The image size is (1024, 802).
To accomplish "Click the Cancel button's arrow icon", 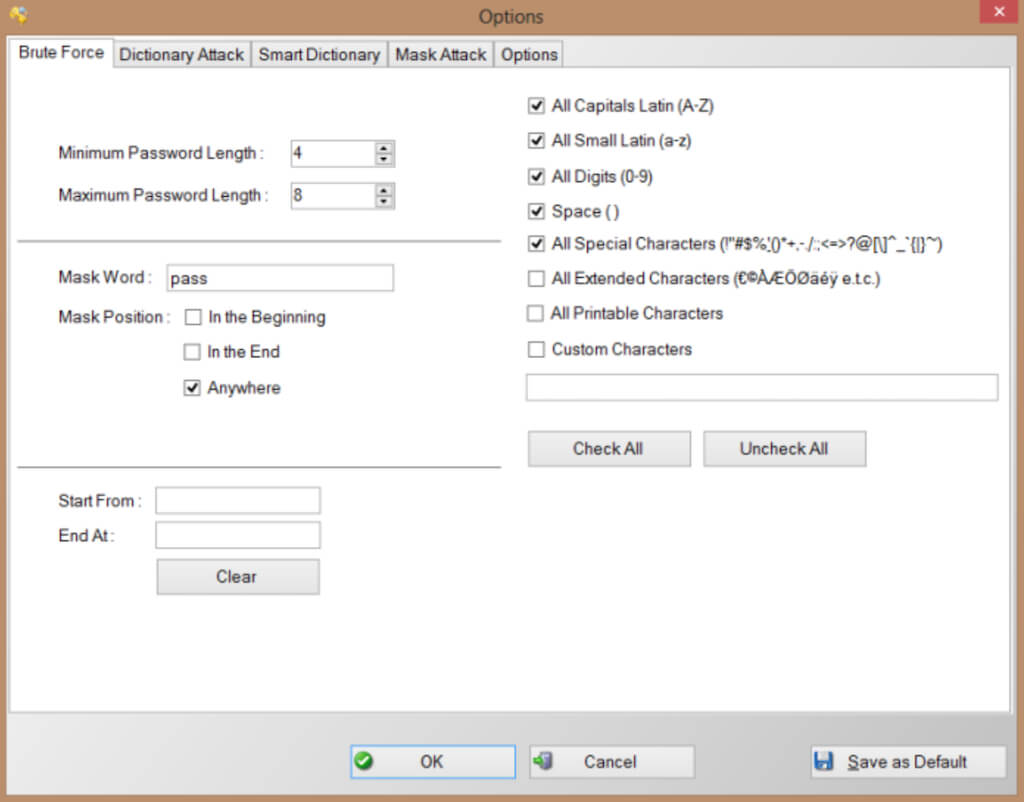I will (543, 761).
